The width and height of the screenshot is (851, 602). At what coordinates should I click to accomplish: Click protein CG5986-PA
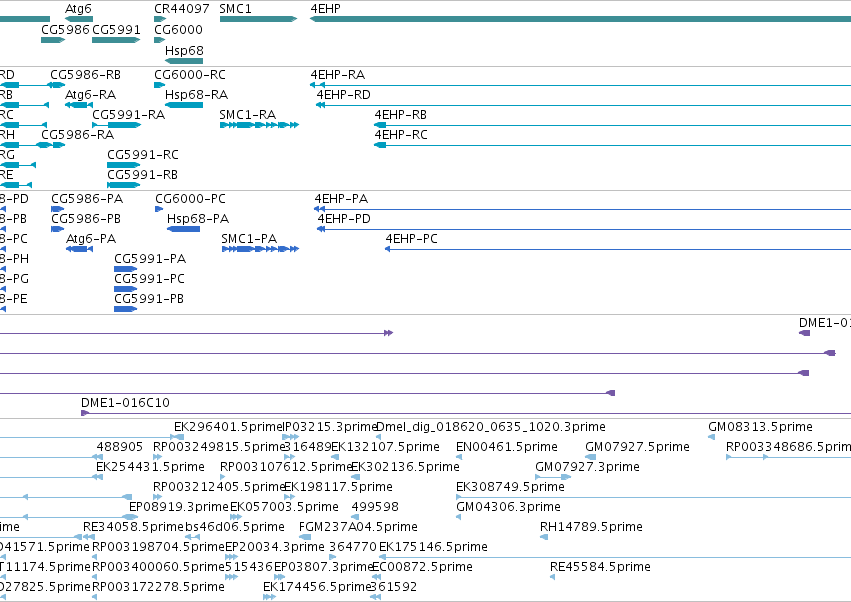point(87,199)
